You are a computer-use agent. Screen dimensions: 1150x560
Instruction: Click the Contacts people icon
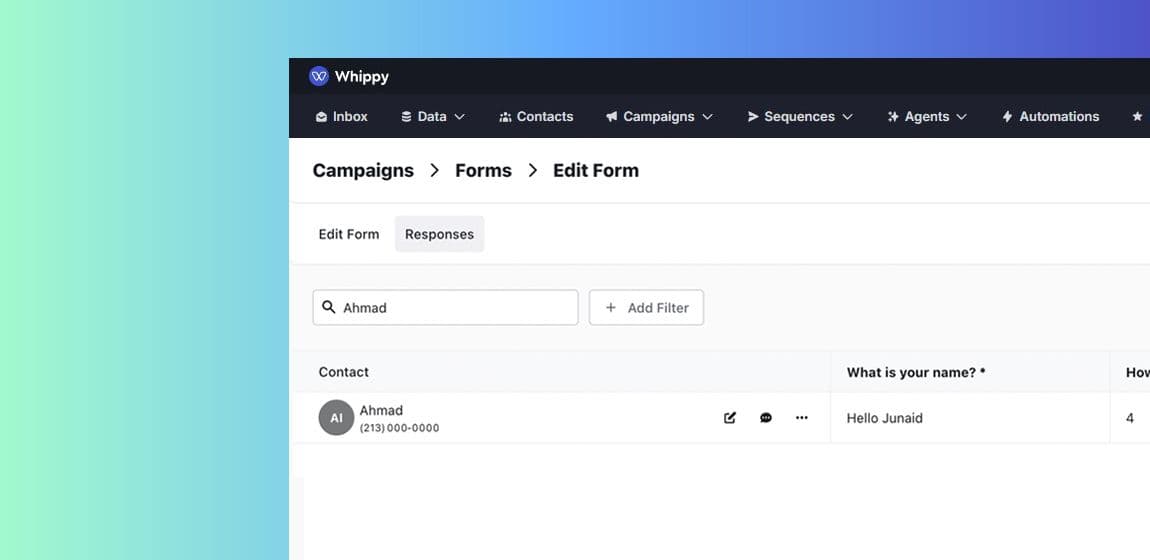505,117
